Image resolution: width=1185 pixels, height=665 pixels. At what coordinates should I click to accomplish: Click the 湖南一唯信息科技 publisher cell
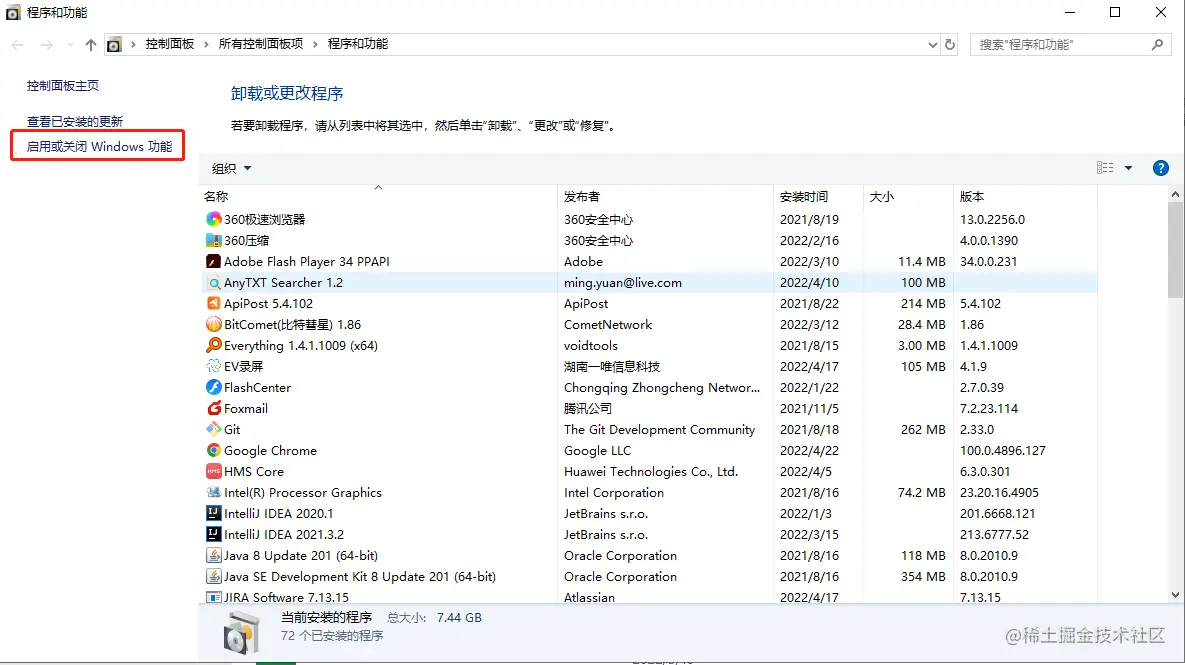(612, 367)
